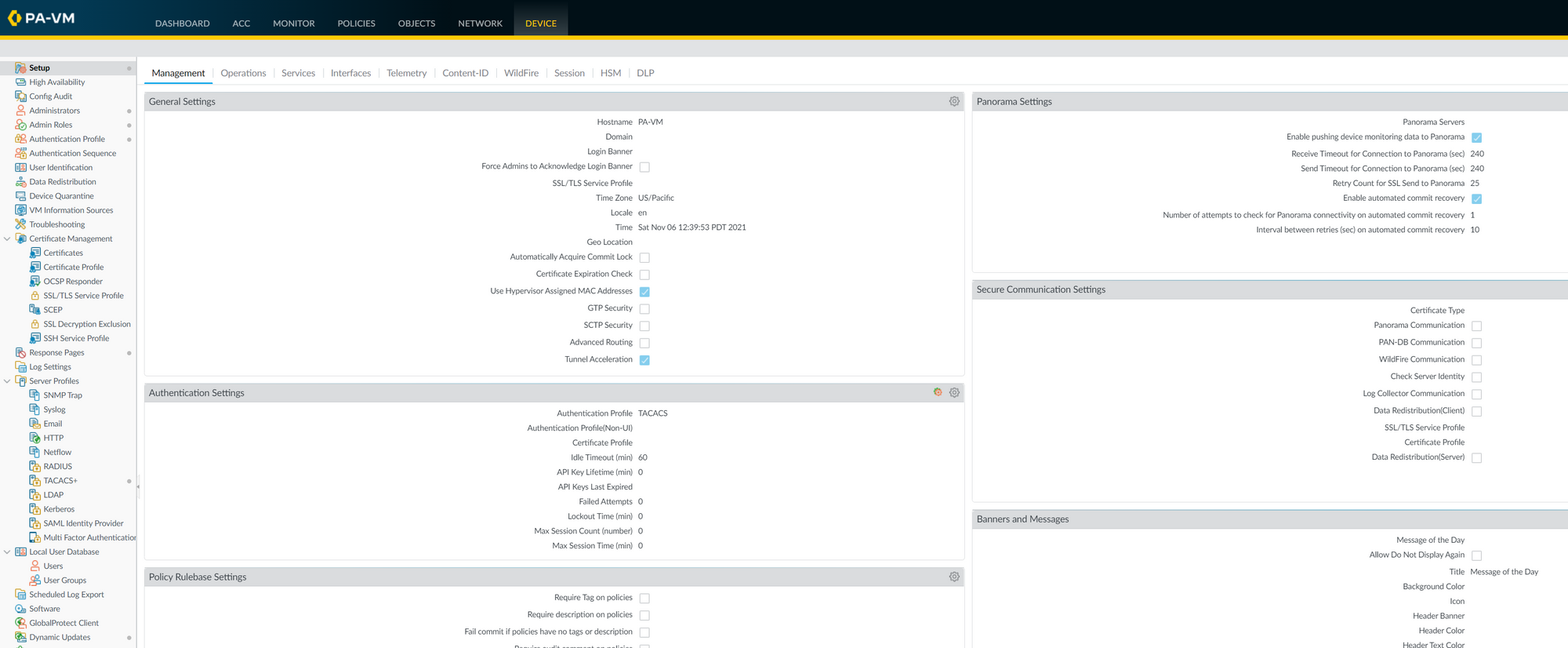Viewport: 1568px width, 648px height.
Task: Open Authentication Settings gear icon
Action: pyautogui.click(x=954, y=392)
